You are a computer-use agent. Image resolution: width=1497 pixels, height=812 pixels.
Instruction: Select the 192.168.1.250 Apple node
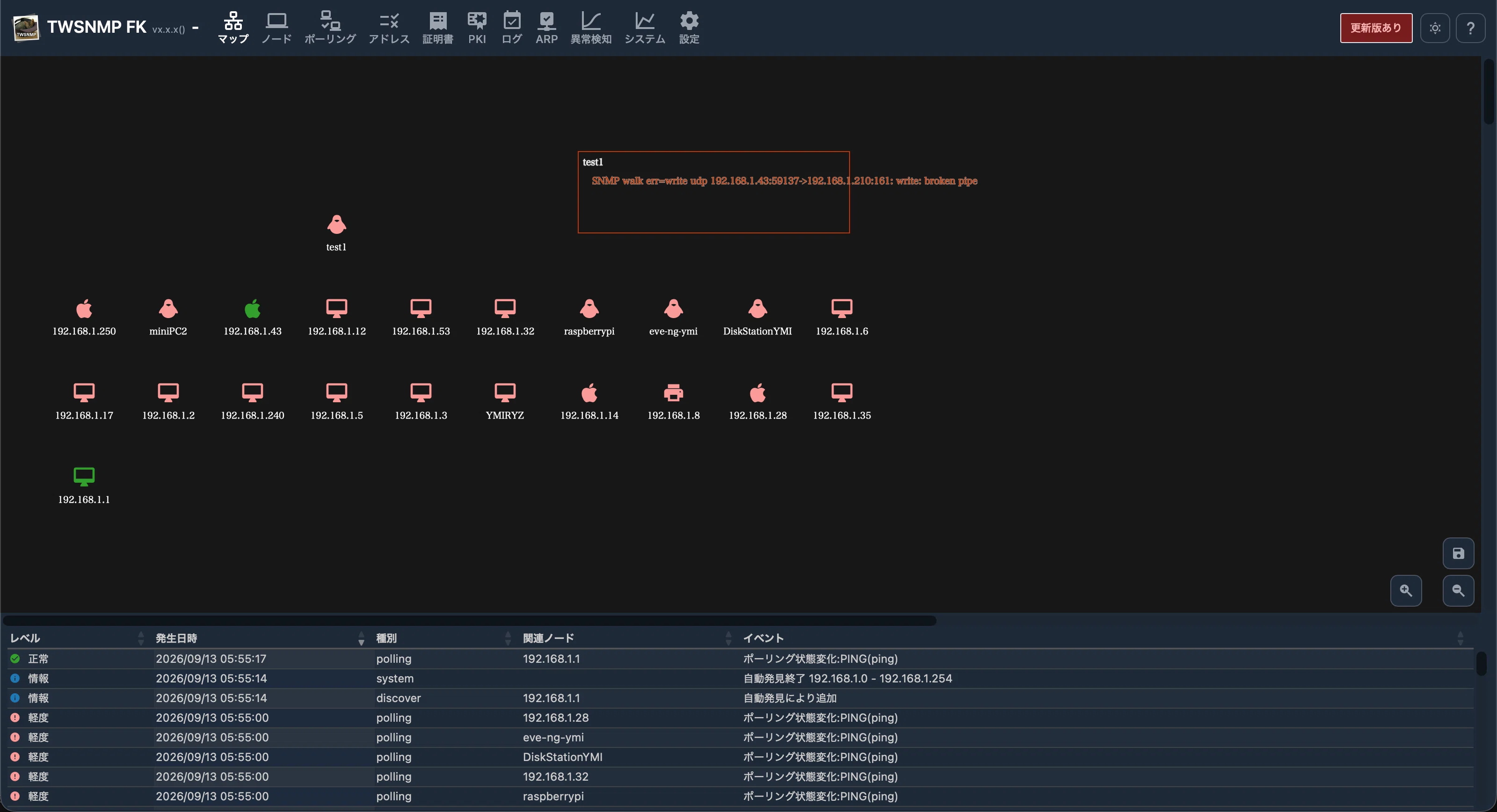tap(84, 309)
